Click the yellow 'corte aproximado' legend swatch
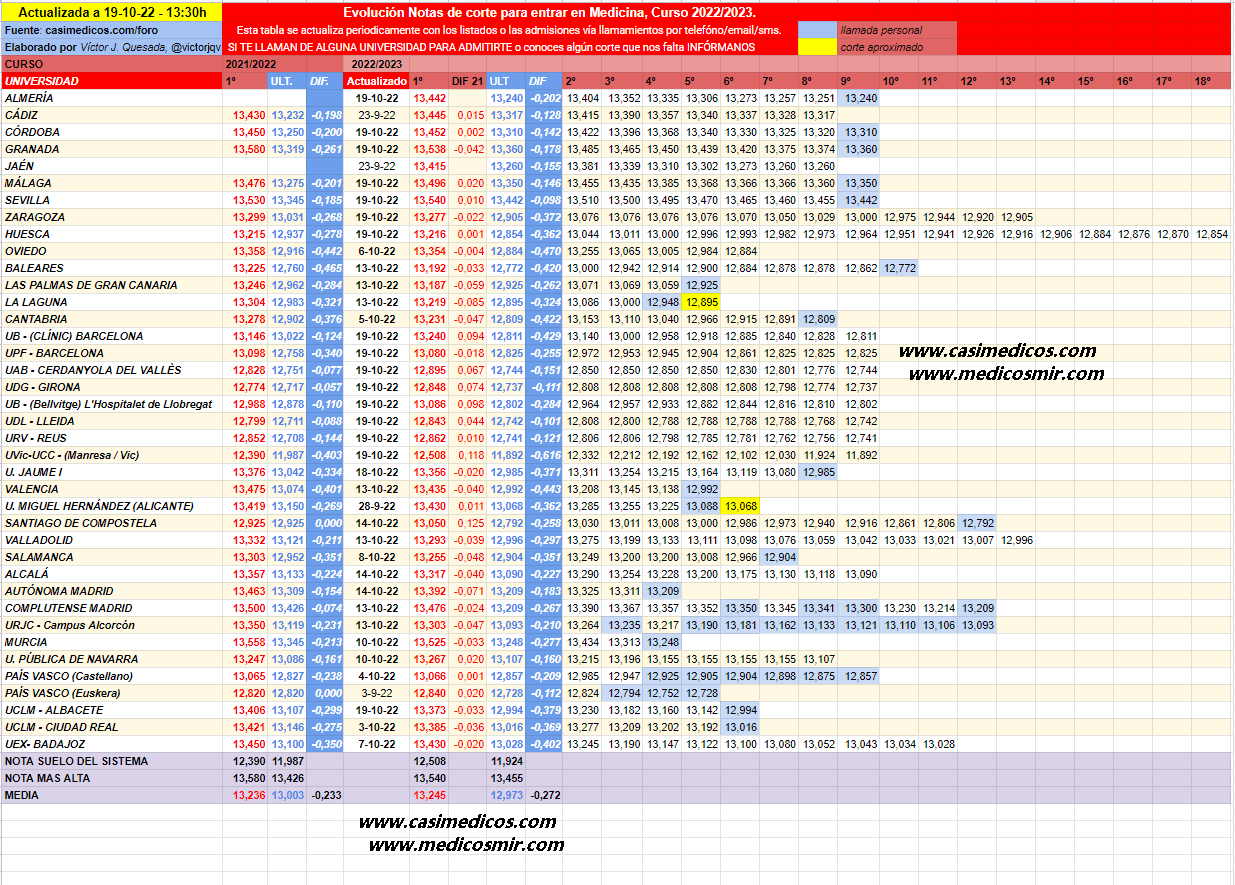 (x=817, y=47)
